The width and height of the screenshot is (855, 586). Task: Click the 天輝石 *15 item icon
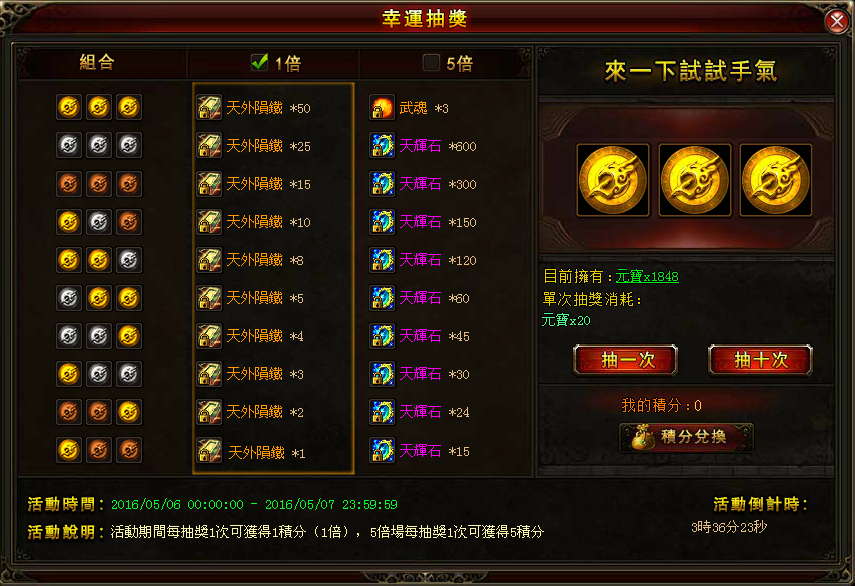pos(382,450)
